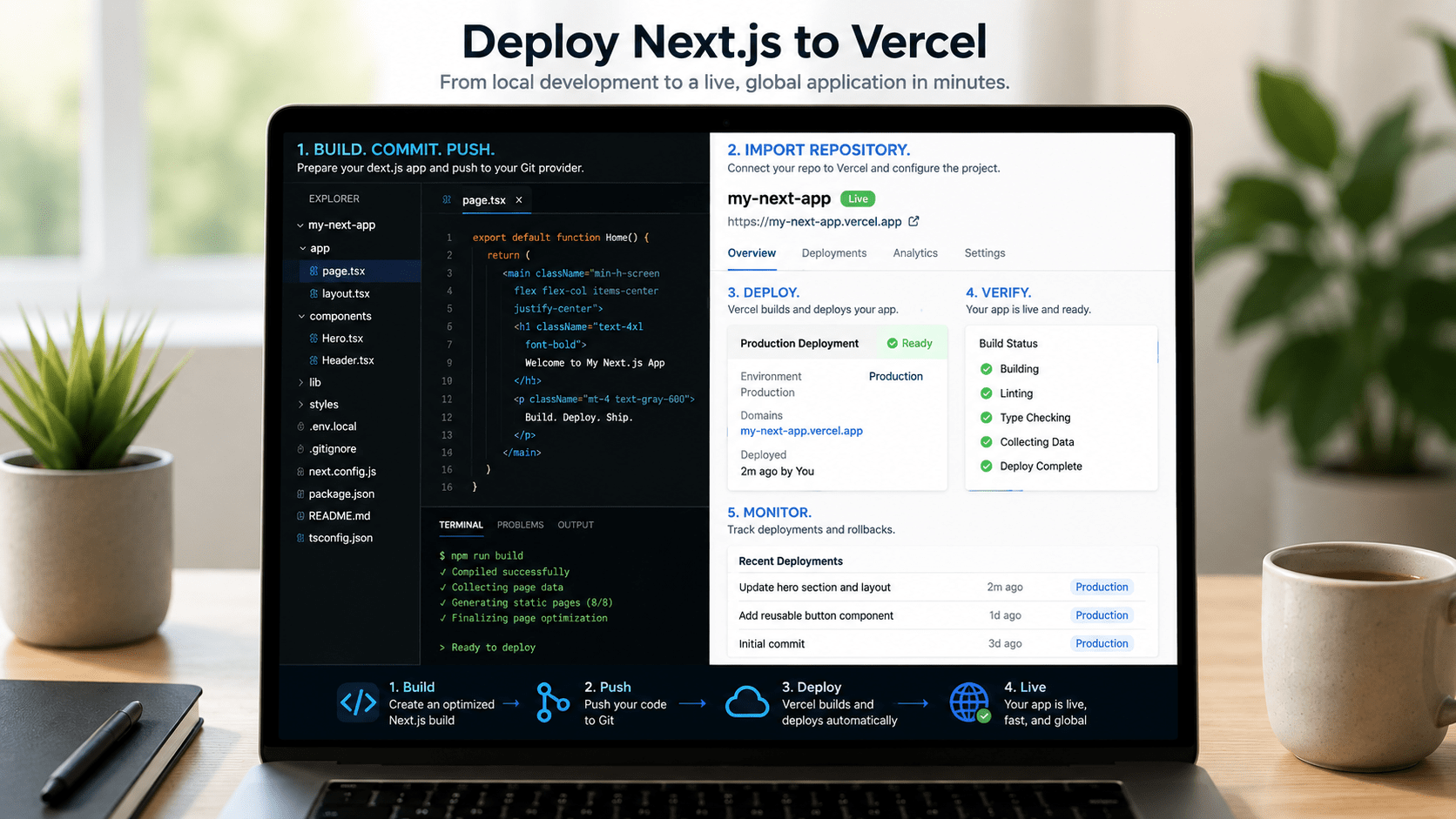Click the Type Checking green check icon
The width and height of the screenshot is (1456, 819).
click(x=987, y=418)
